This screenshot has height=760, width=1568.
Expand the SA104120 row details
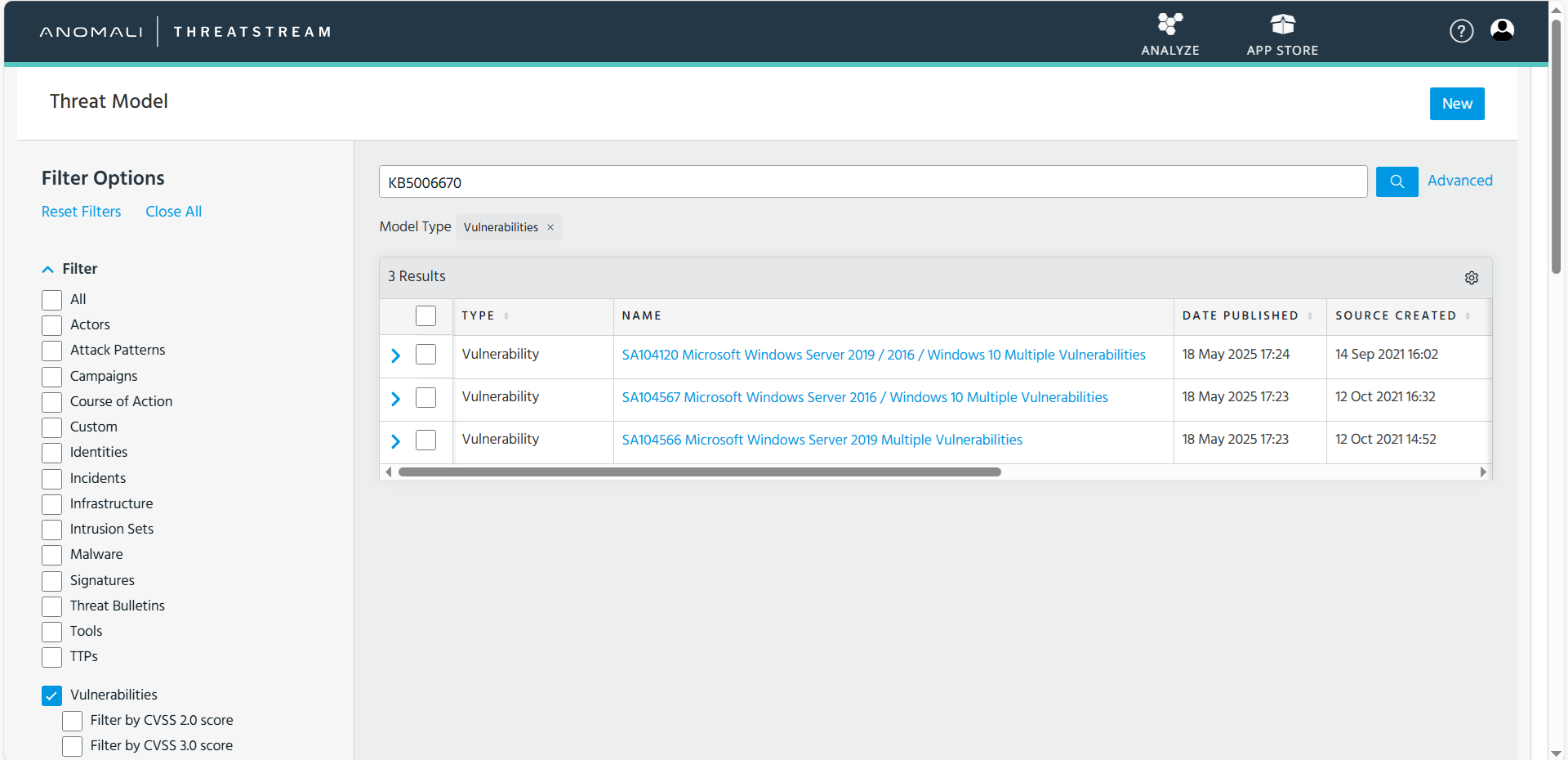point(395,355)
